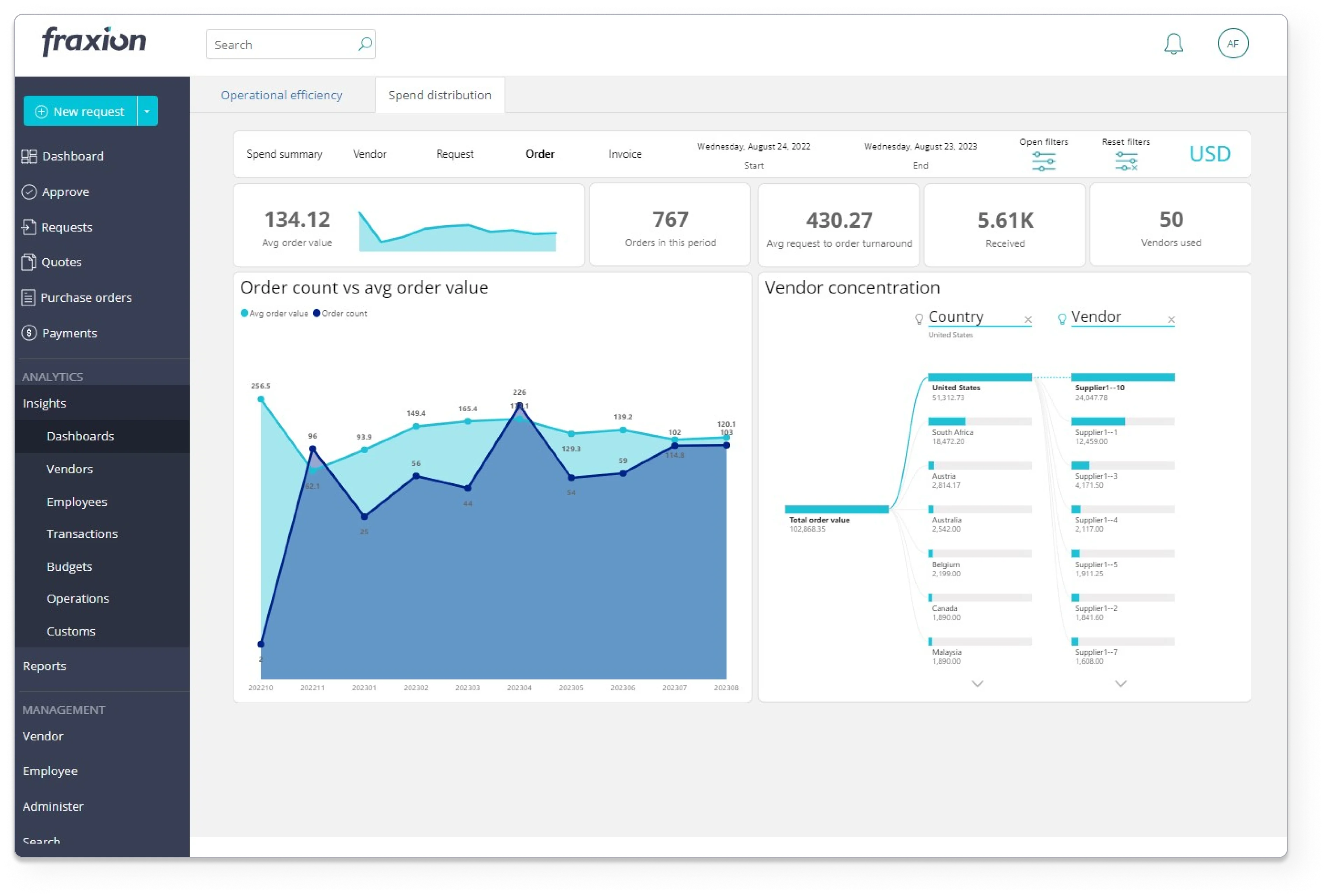Click the Requests sidebar icon
The height and width of the screenshot is (896, 1326).
point(29,227)
